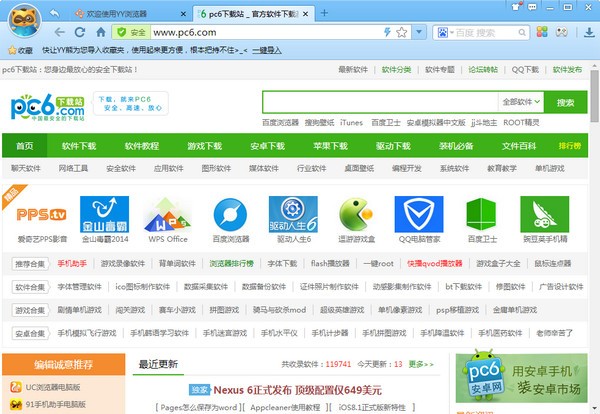Image resolution: width=600 pixels, height=414 pixels.
Task: Open the 金山毒霸2014 icon
Action: point(104,213)
